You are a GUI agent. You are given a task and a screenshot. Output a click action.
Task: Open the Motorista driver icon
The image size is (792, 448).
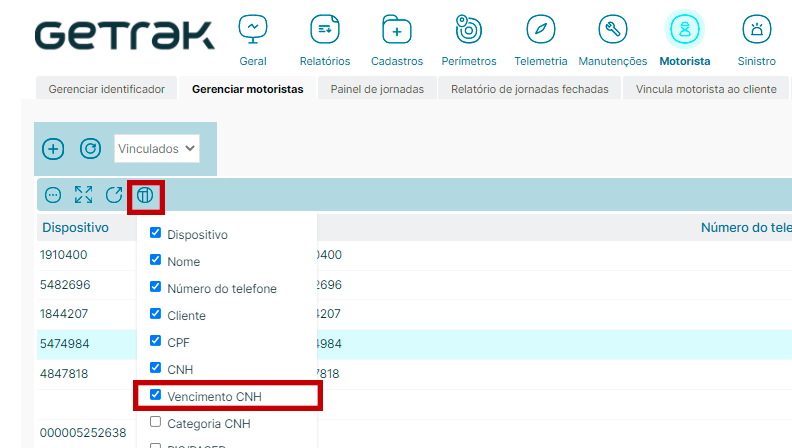click(684, 29)
